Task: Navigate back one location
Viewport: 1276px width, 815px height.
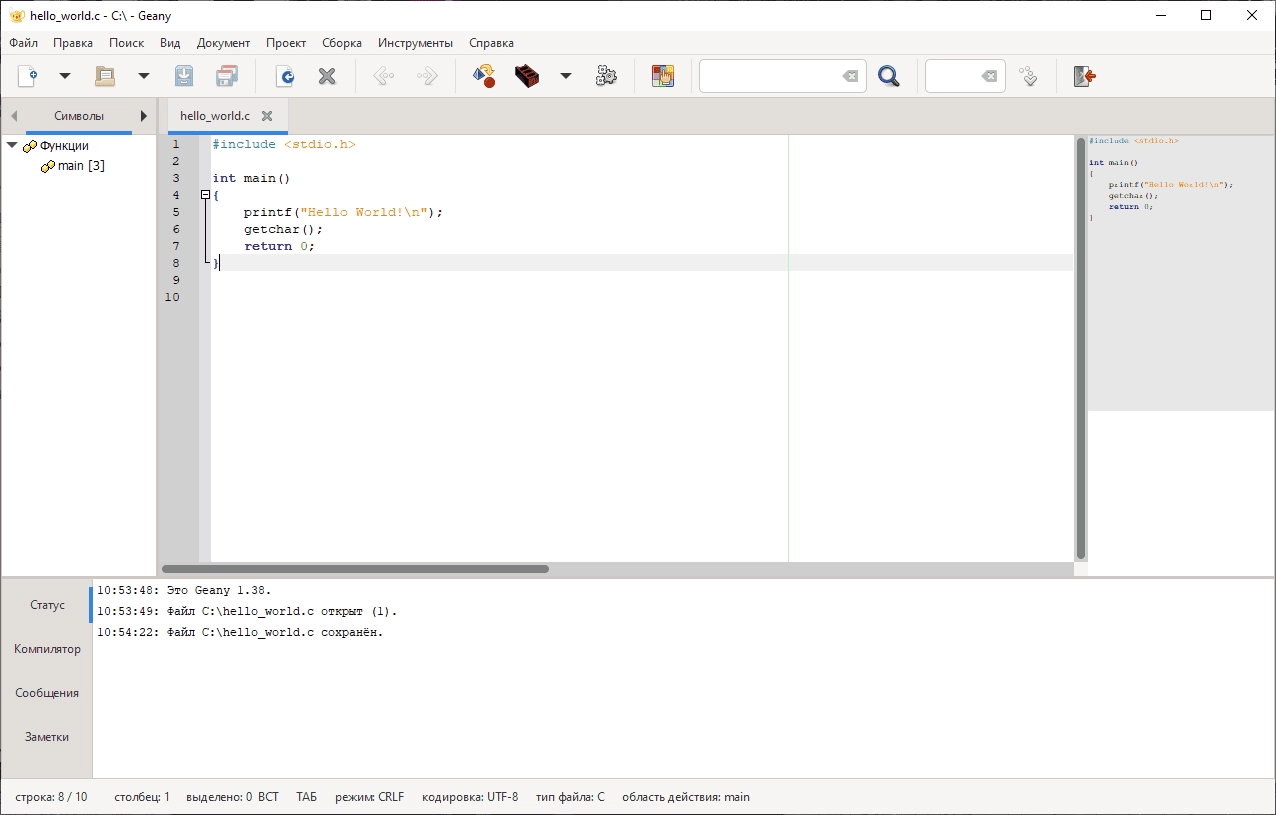Action: click(x=384, y=76)
